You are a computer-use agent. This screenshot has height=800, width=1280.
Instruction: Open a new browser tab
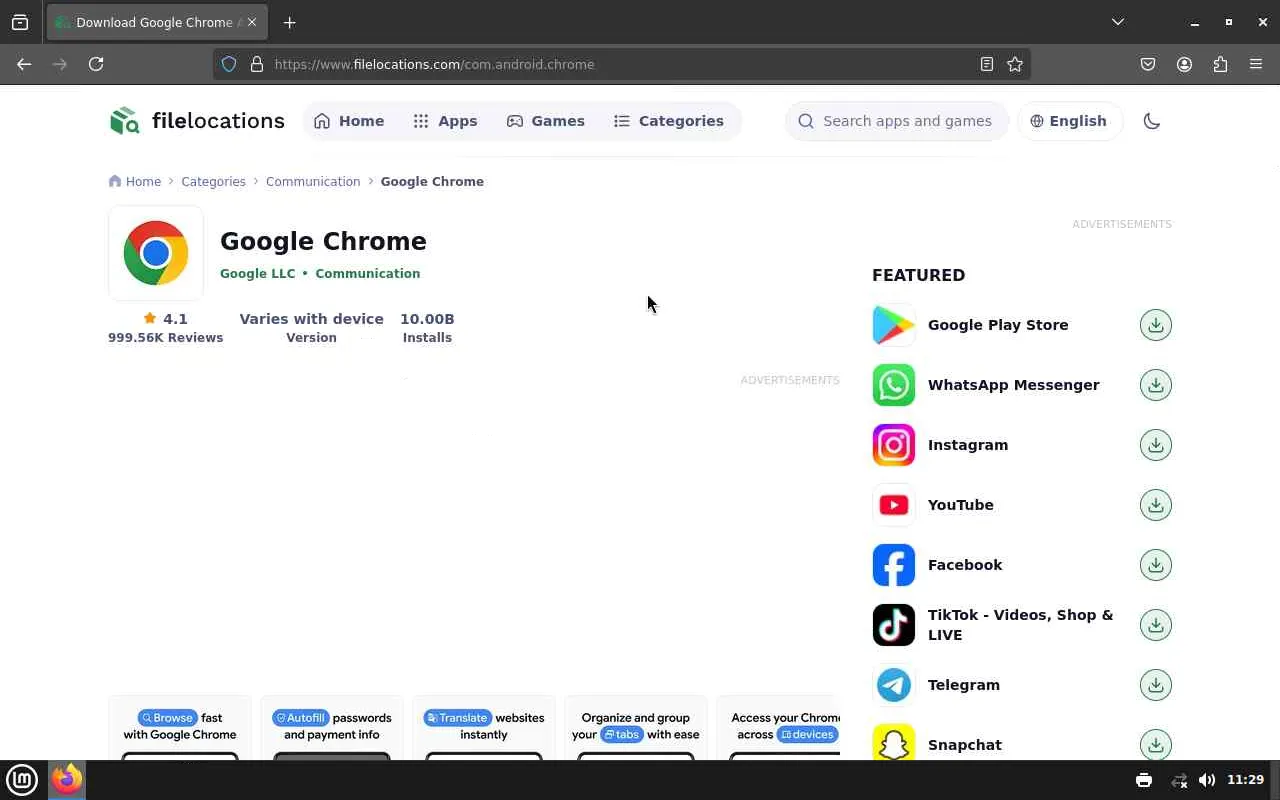(290, 22)
